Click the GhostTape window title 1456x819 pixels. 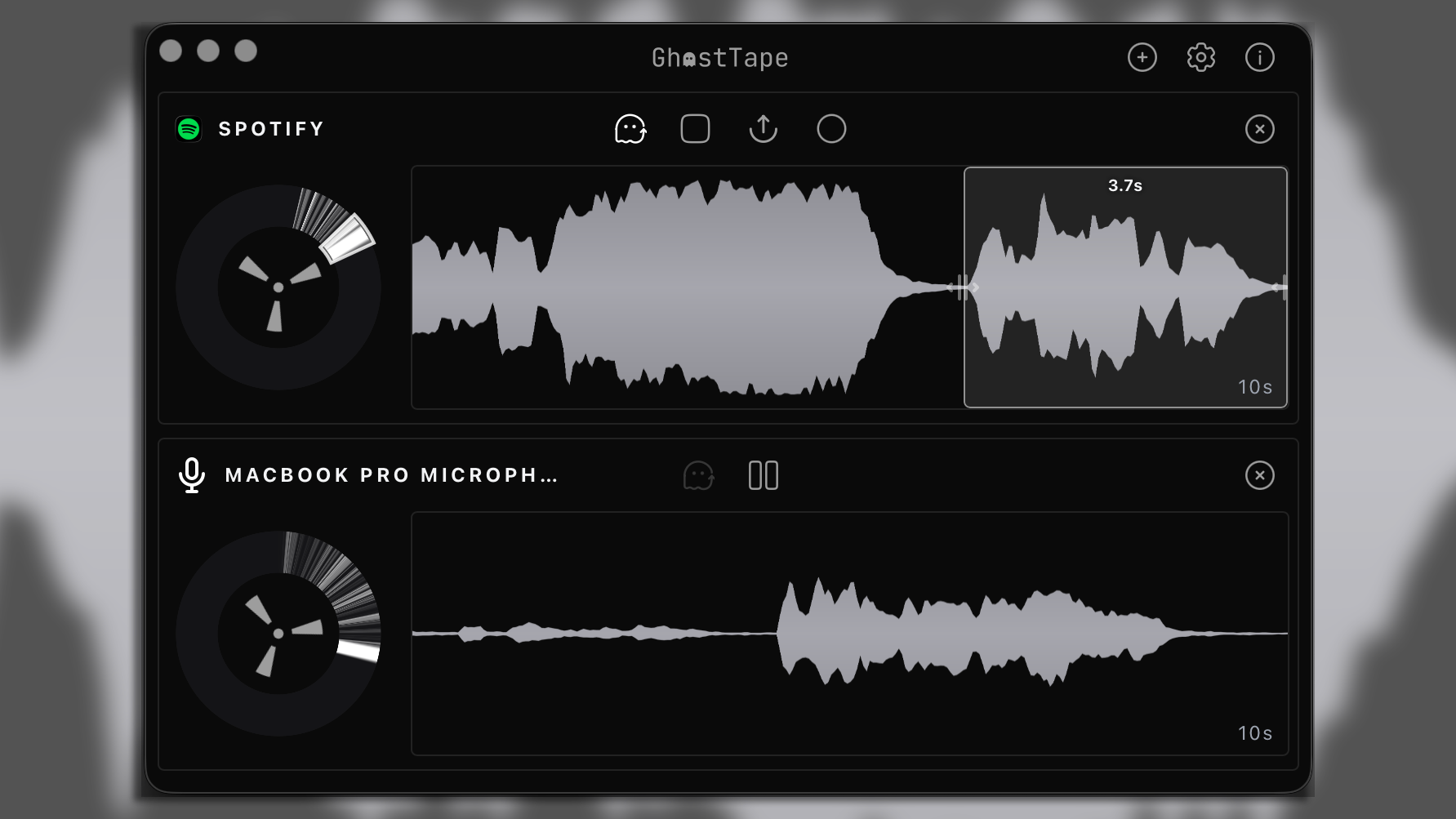click(719, 58)
